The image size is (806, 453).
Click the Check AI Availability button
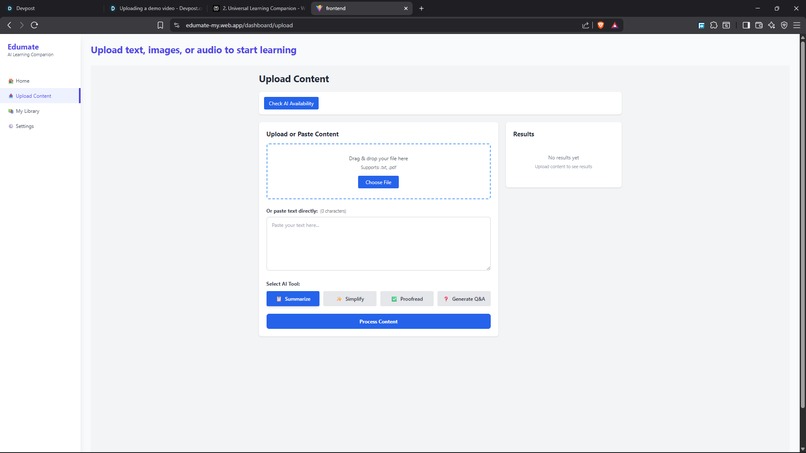tap(291, 103)
